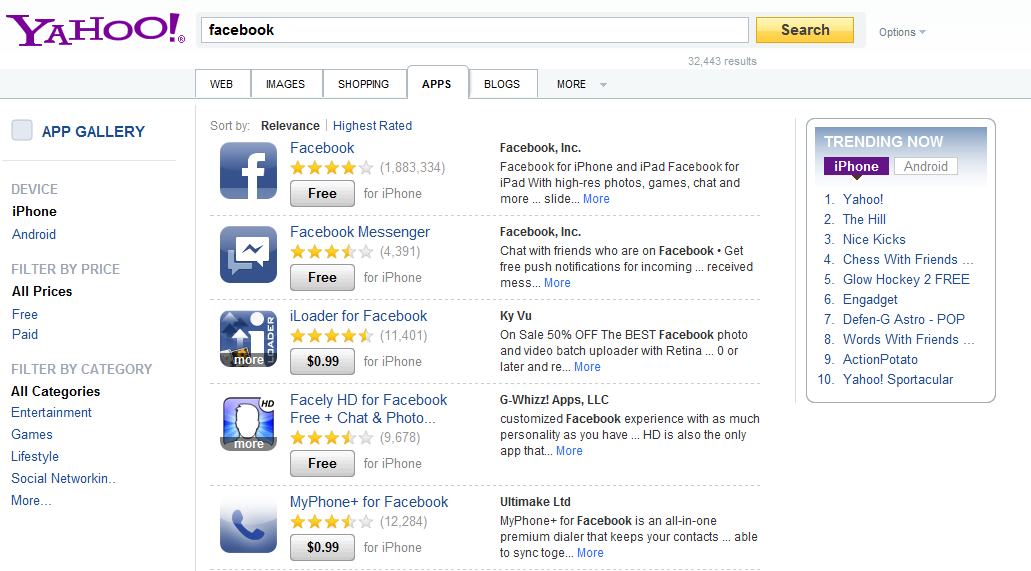The width and height of the screenshot is (1031, 571).
Task: Click the Facebook Messenger star rating
Action: (x=332, y=252)
